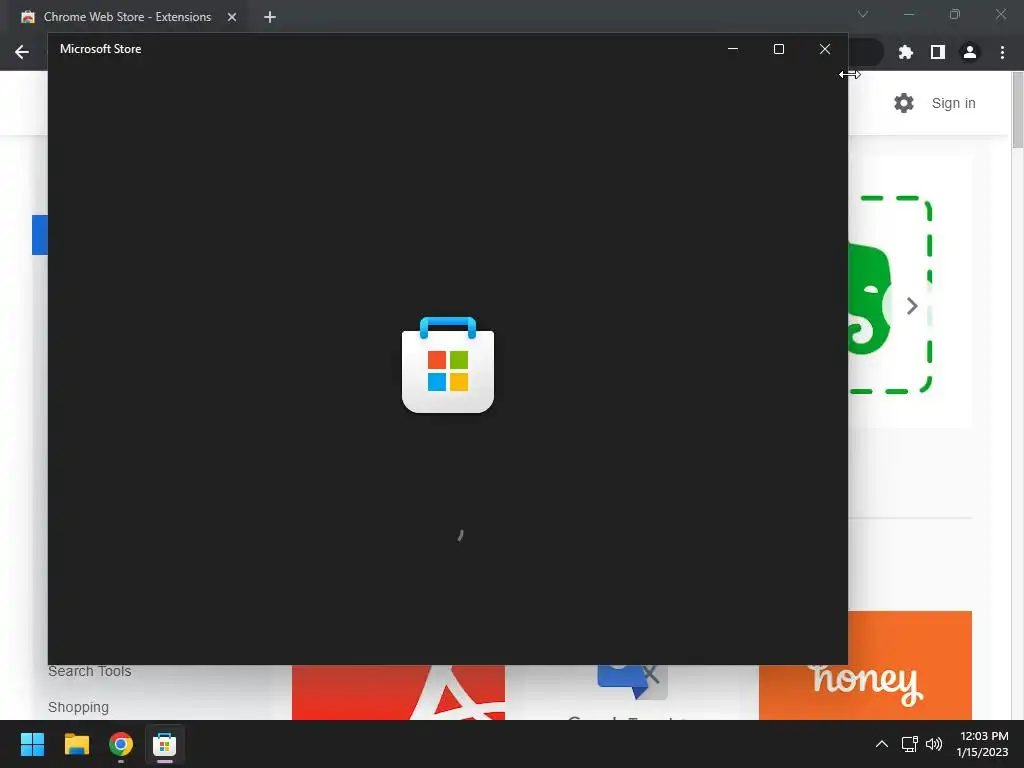Screen dimensions: 1024x768
Task: Open clock and date flyout
Action: pyautogui.click(x=983, y=744)
